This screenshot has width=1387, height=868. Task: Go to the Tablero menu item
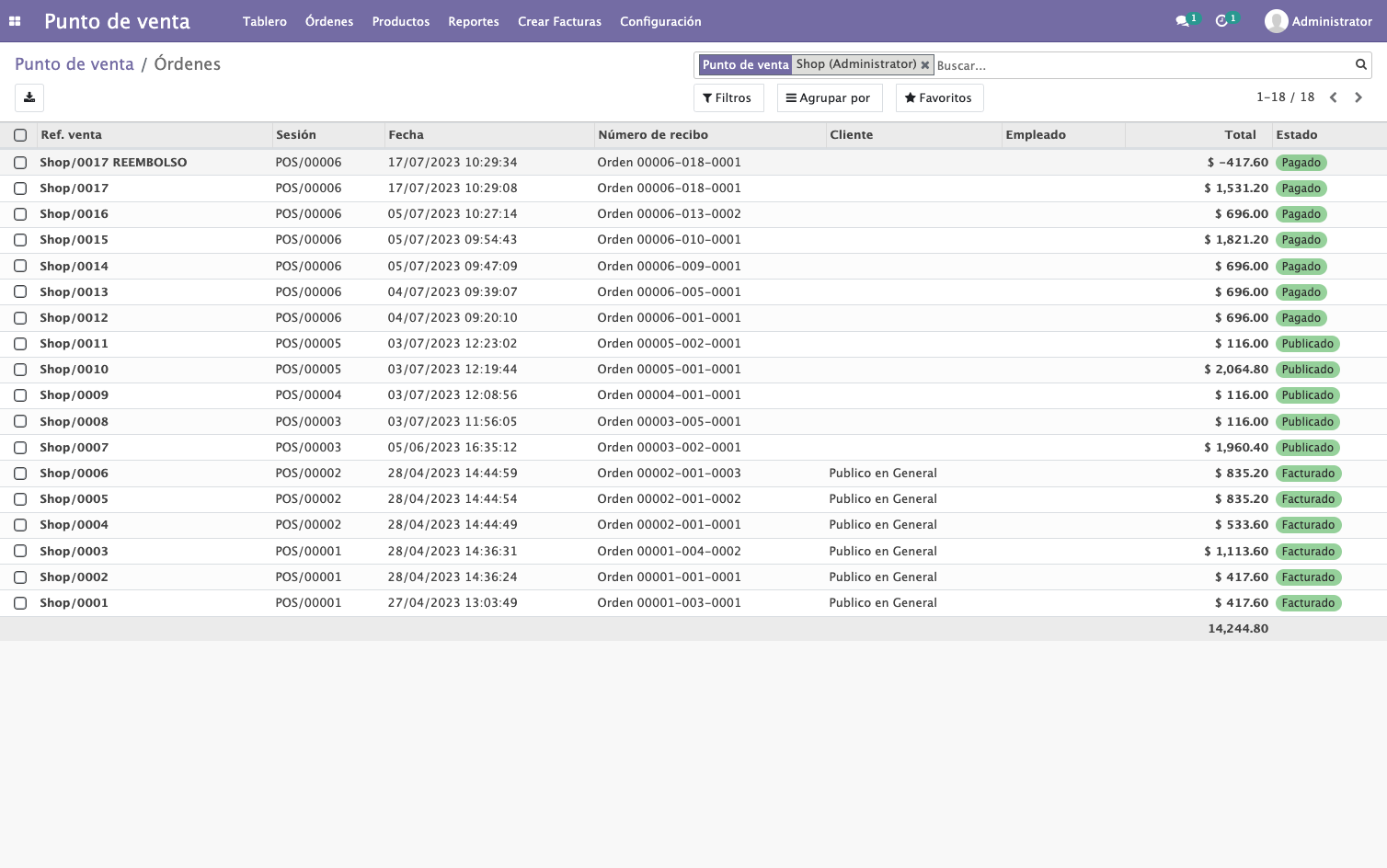[265, 21]
